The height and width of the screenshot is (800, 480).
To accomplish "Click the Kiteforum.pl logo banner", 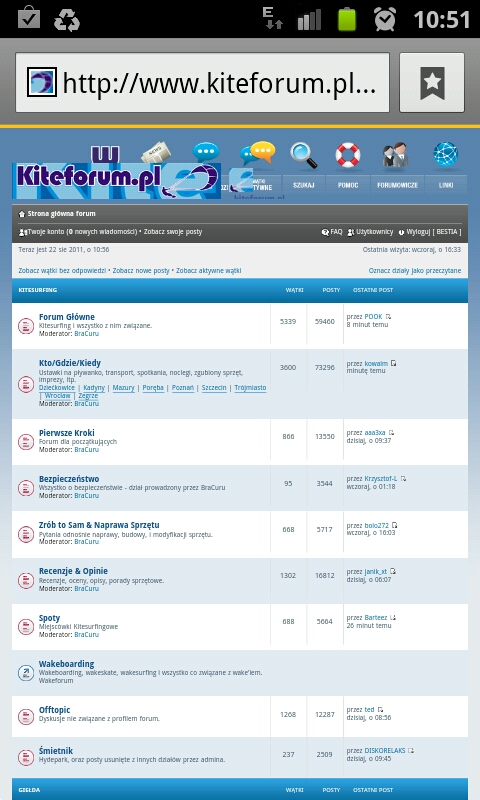I will [116, 181].
